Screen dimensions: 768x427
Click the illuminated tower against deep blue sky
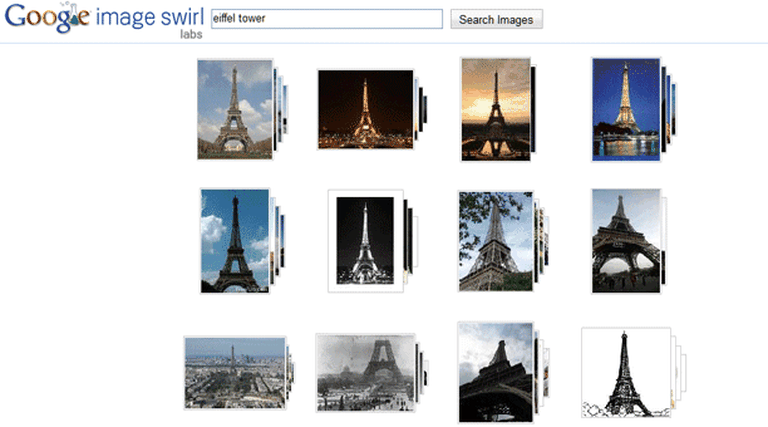click(x=625, y=108)
